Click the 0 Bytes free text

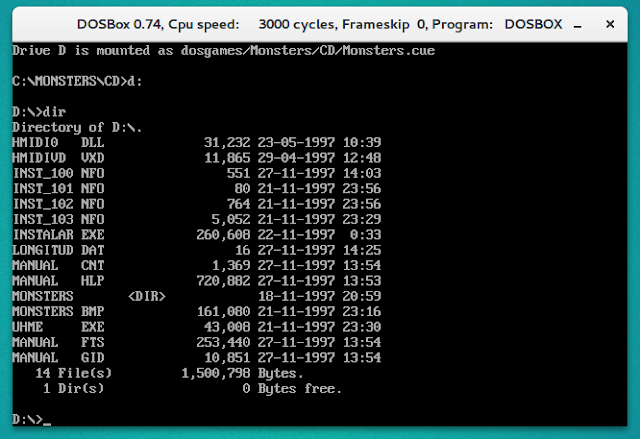292,388
